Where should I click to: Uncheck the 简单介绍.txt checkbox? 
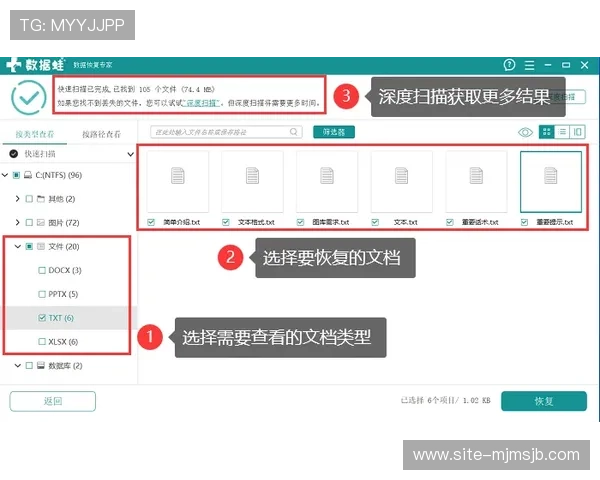point(151,222)
